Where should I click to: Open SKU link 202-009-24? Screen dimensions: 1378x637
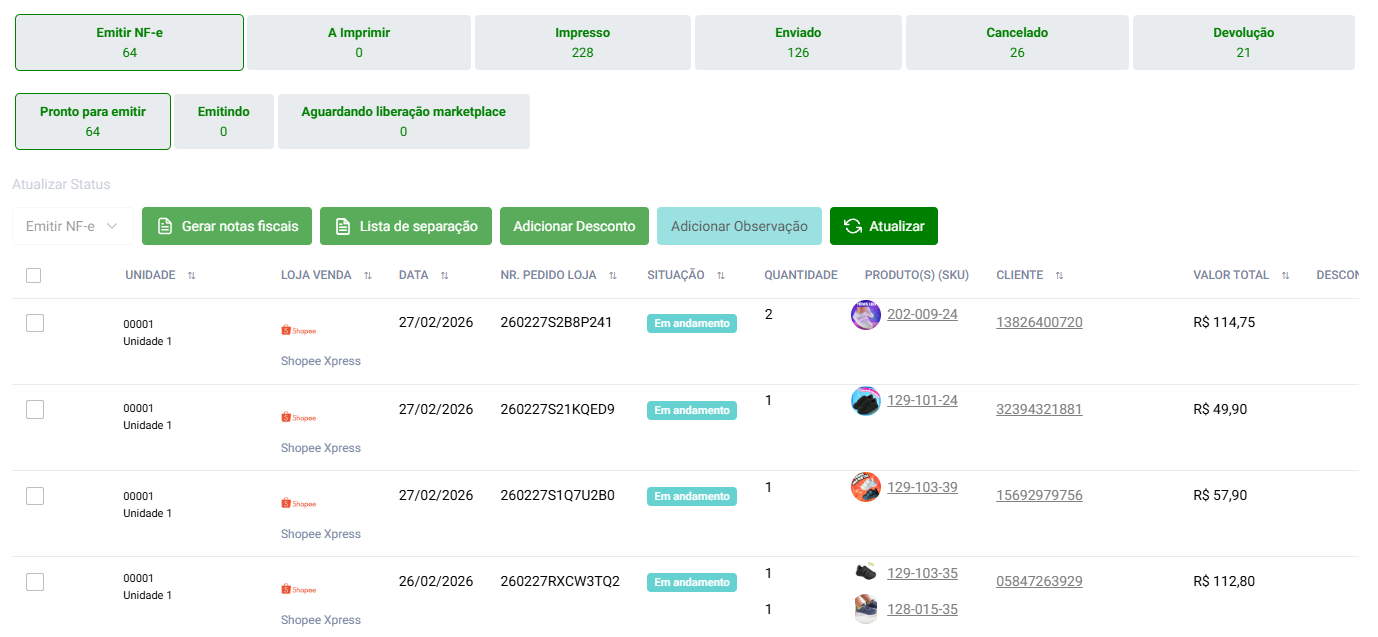(922, 314)
